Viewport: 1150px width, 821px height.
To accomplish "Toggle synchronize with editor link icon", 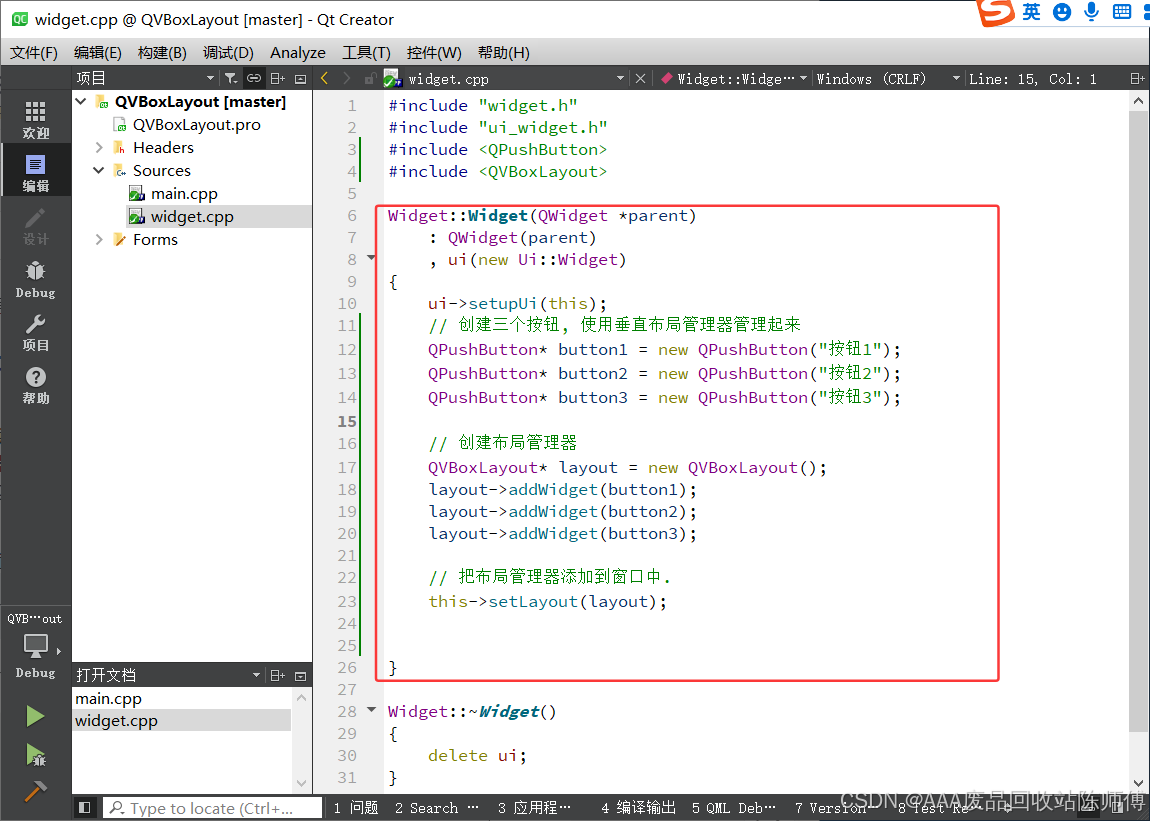I will pos(254,78).
